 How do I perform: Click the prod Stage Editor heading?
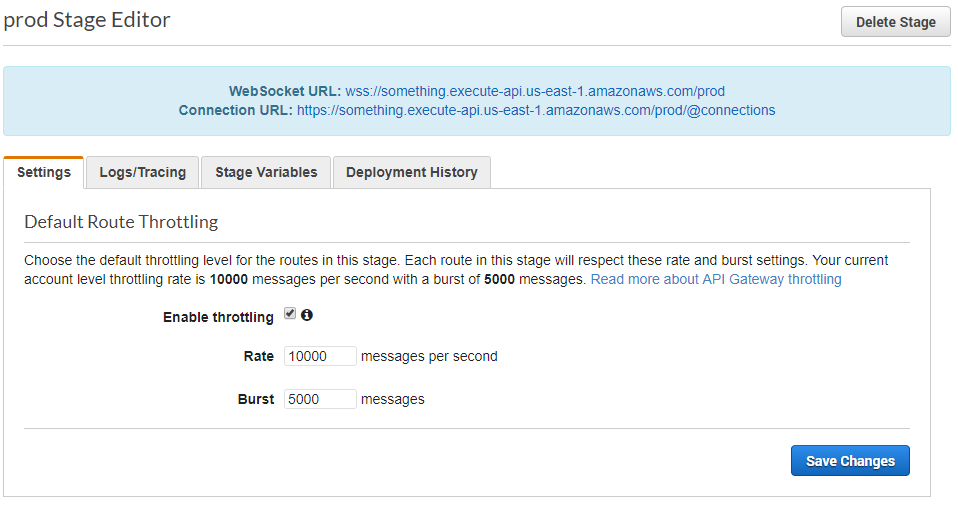(87, 20)
